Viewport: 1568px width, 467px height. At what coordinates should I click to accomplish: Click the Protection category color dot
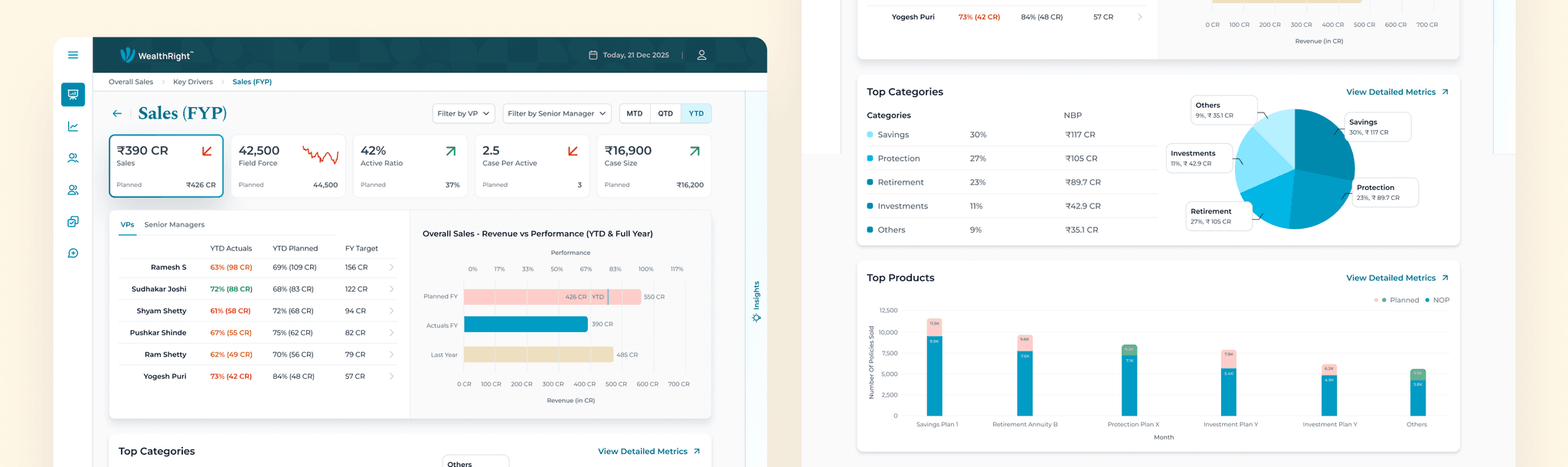[x=870, y=158]
